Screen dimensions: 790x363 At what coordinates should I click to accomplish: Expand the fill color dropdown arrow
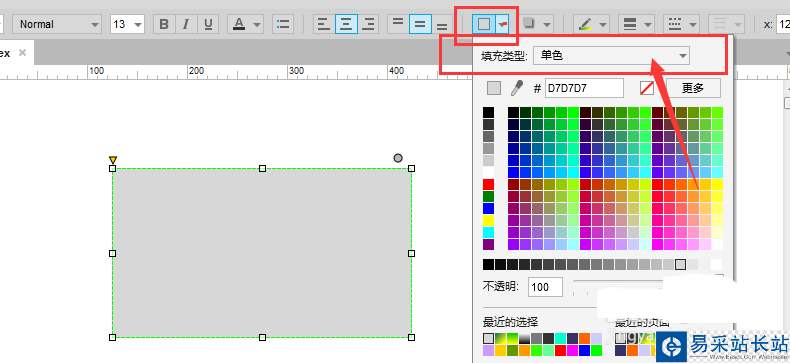click(502, 24)
